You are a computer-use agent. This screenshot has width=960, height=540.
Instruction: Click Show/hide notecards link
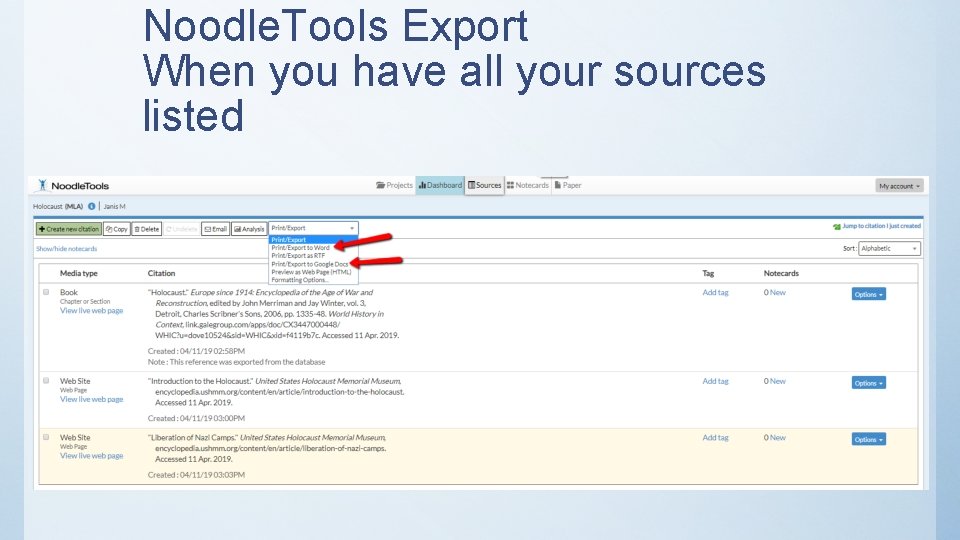click(x=66, y=249)
